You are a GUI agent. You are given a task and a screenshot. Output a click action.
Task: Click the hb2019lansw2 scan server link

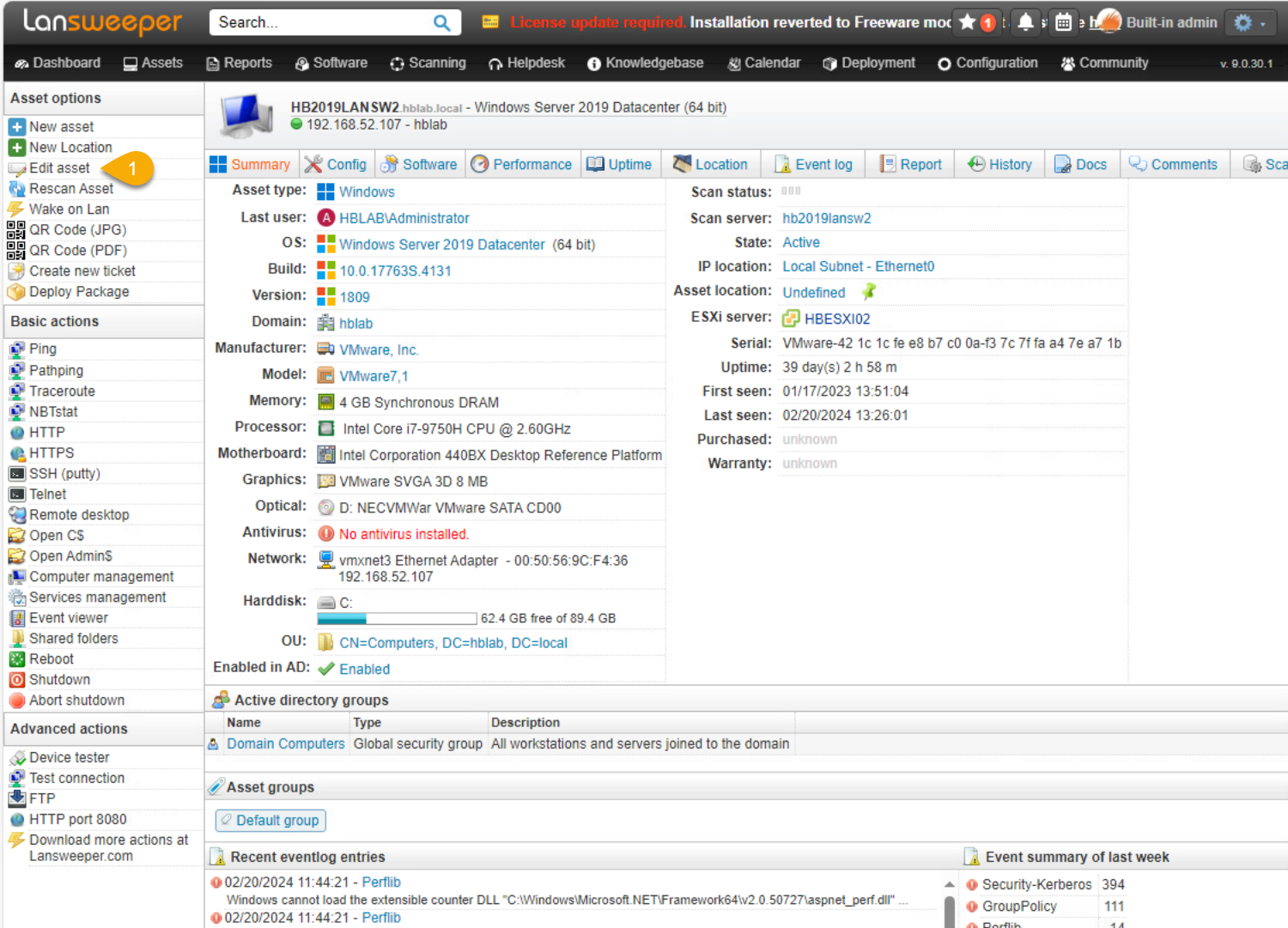pos(827,218)
